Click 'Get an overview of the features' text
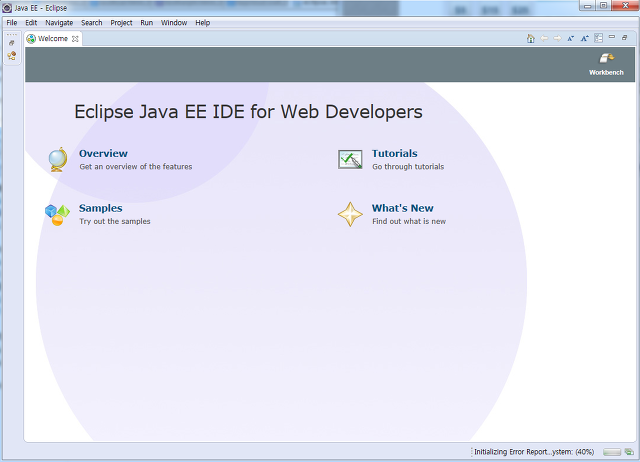The height and width of the screenshot is (462, 640). pos(136,167)
